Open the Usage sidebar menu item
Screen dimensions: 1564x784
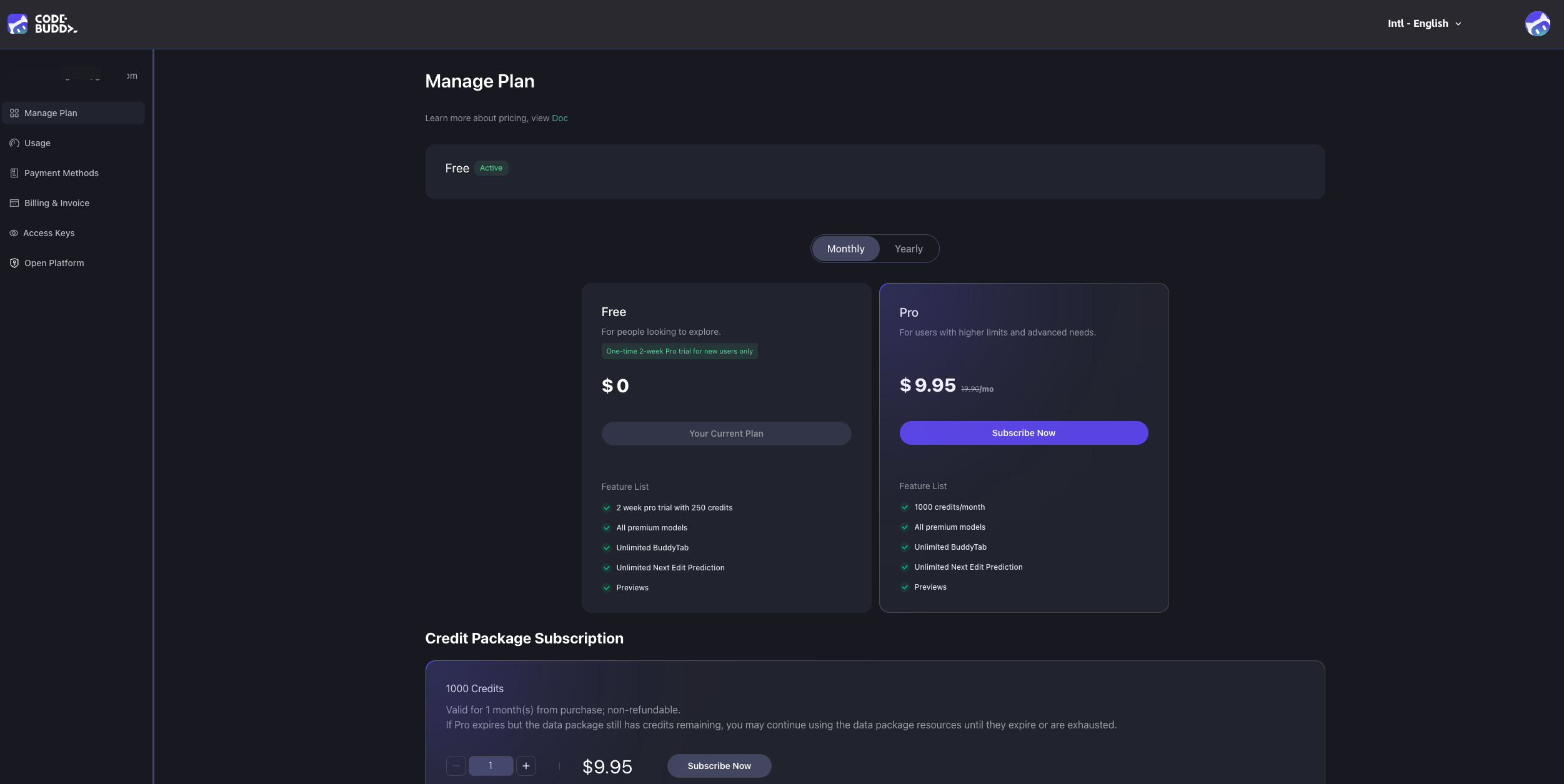pos(37,143)
